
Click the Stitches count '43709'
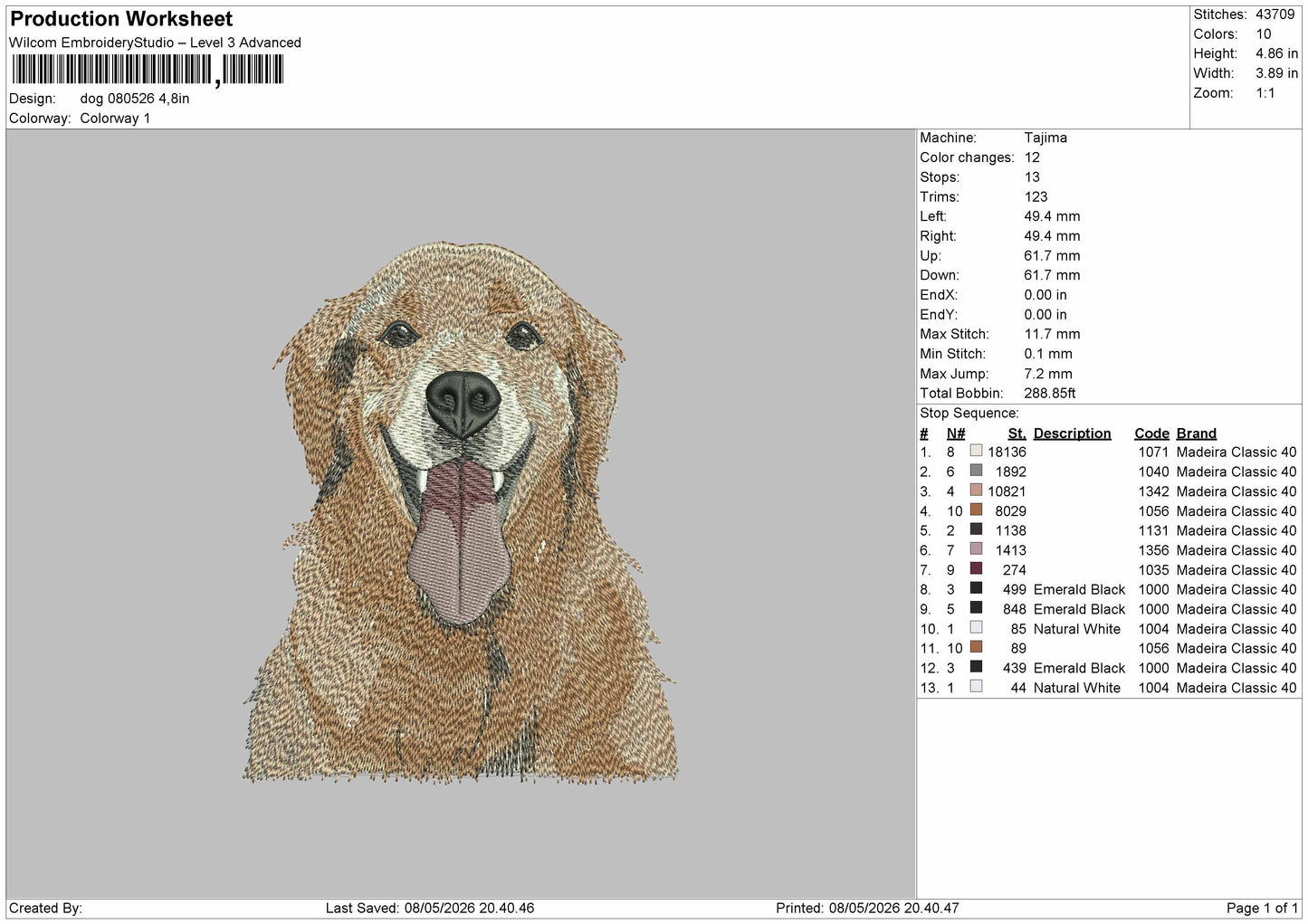[x=1275, y=14]
